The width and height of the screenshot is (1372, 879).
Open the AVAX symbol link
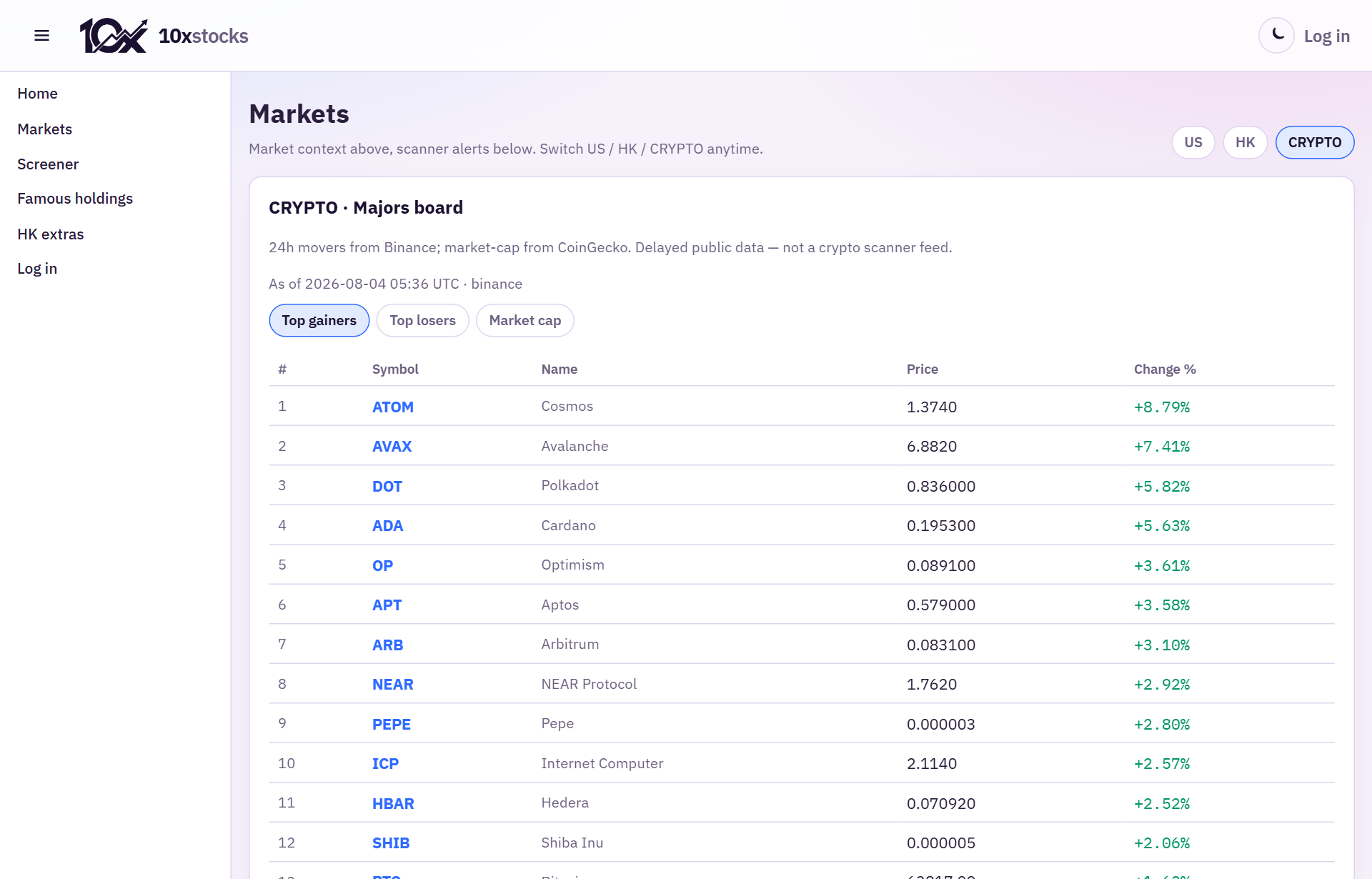coord(392,447)
